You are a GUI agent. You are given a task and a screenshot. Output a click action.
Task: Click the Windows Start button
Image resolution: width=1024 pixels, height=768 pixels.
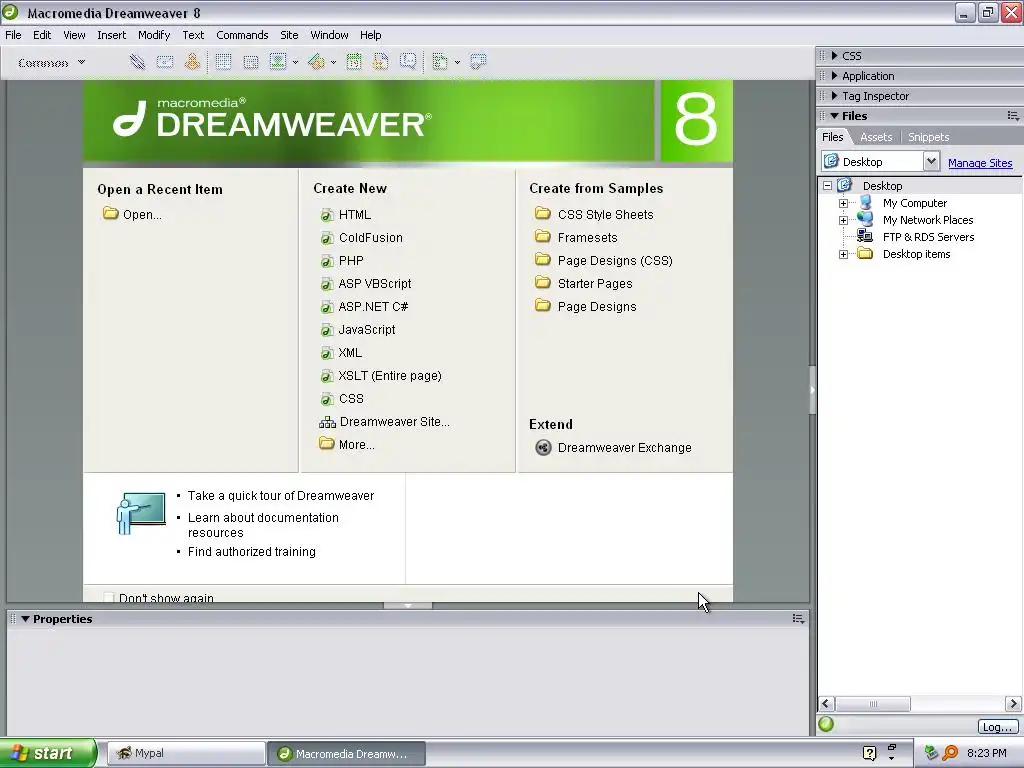click(x=48, y=753)
